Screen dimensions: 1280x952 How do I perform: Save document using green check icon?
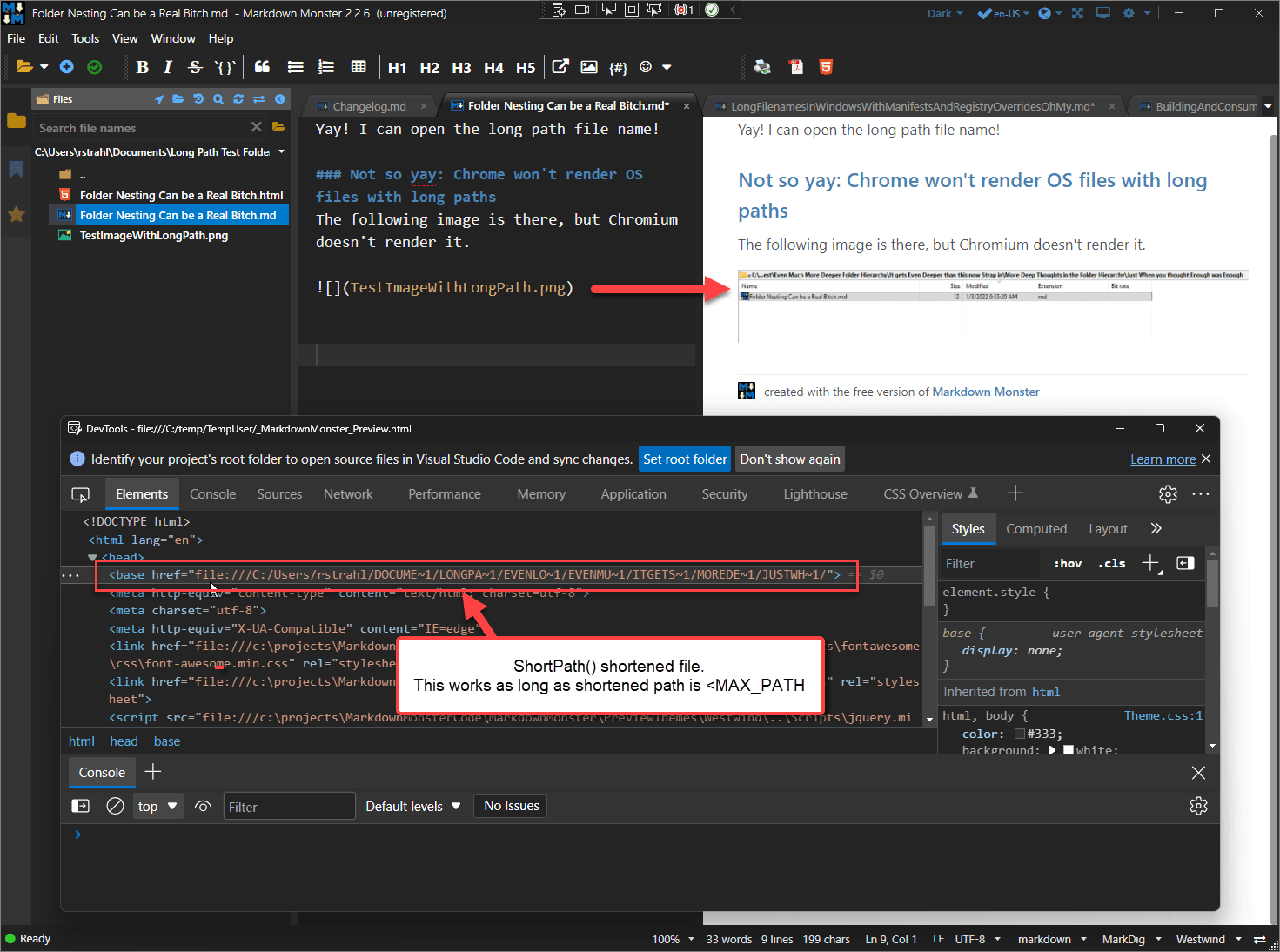[x=95, y=67]
